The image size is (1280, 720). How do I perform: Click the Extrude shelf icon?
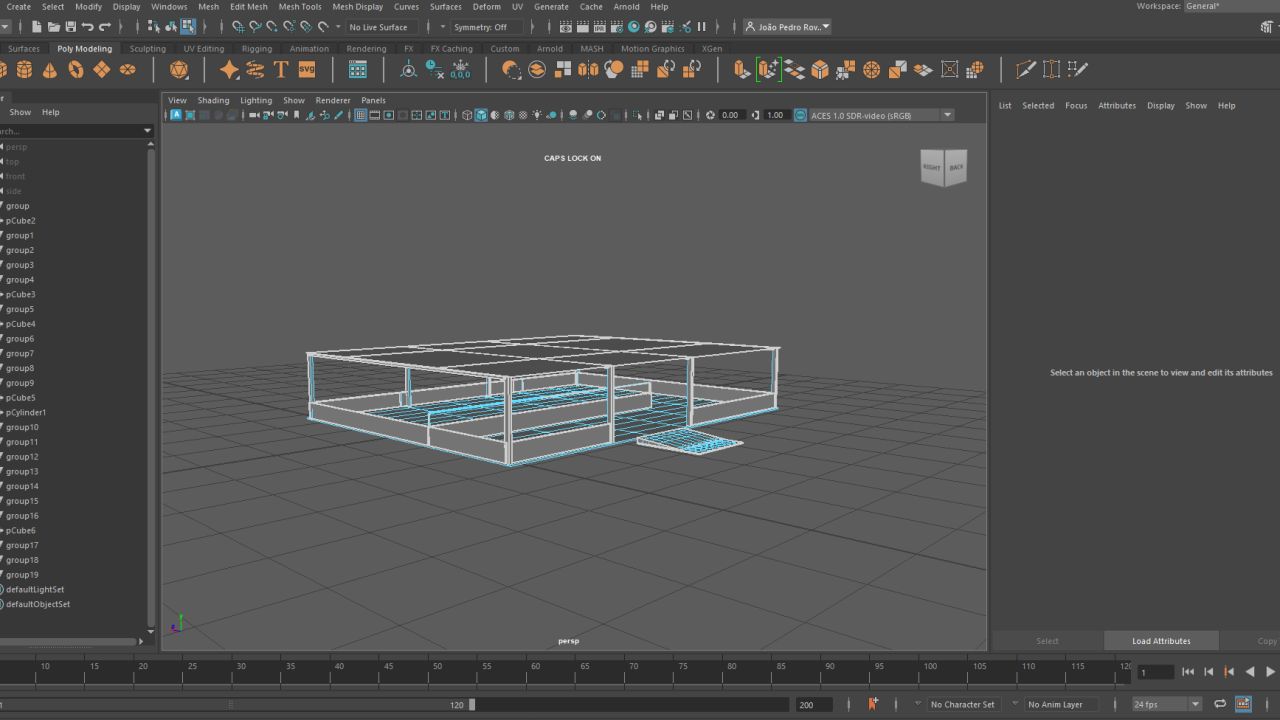point(741,69)
